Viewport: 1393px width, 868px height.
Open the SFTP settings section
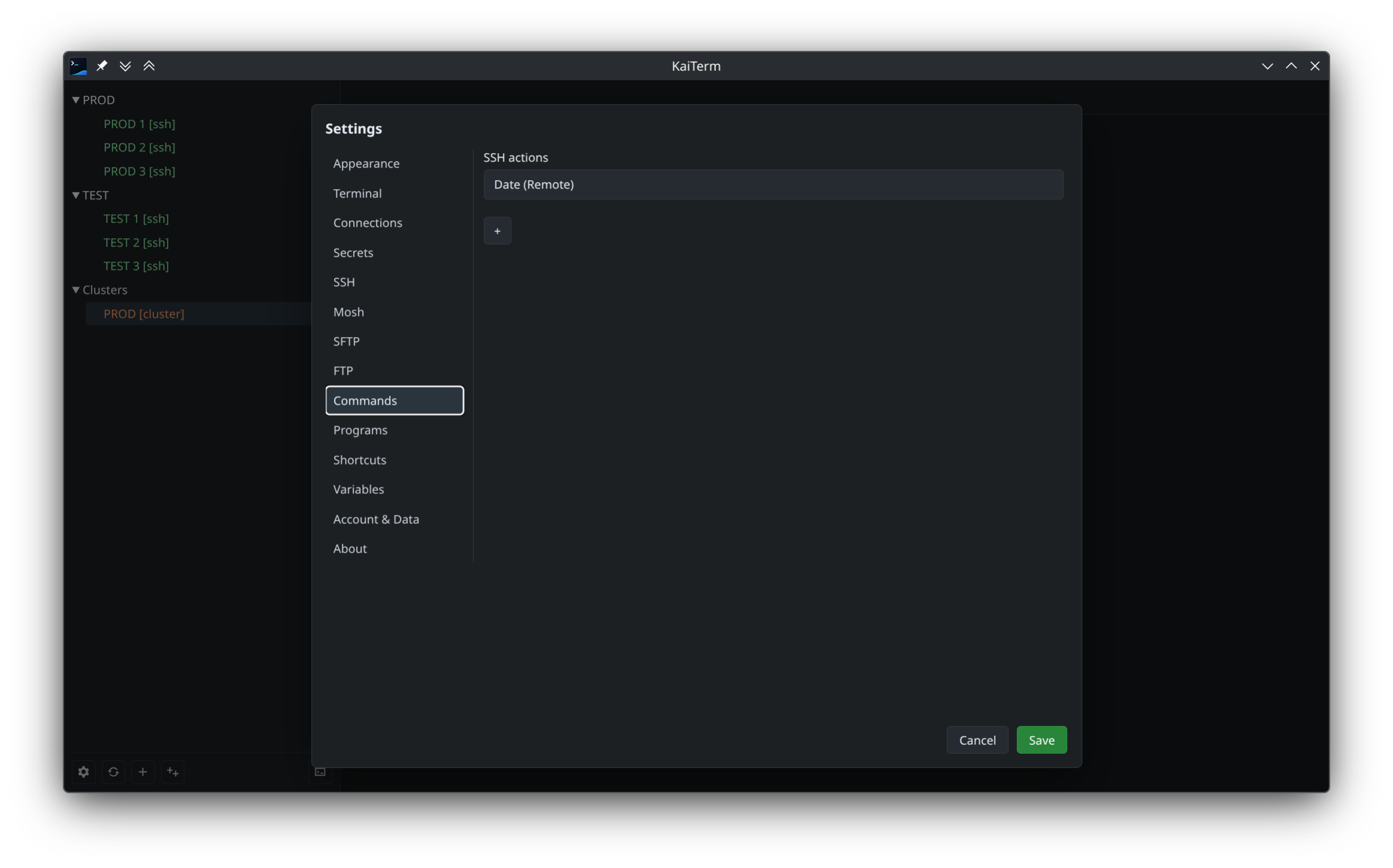coord(394,341)
